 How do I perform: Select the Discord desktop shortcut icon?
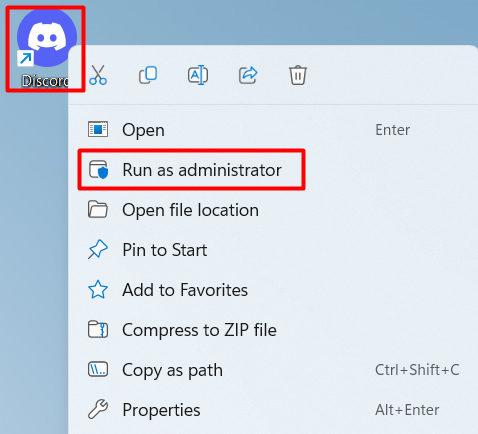pos(46,49)
